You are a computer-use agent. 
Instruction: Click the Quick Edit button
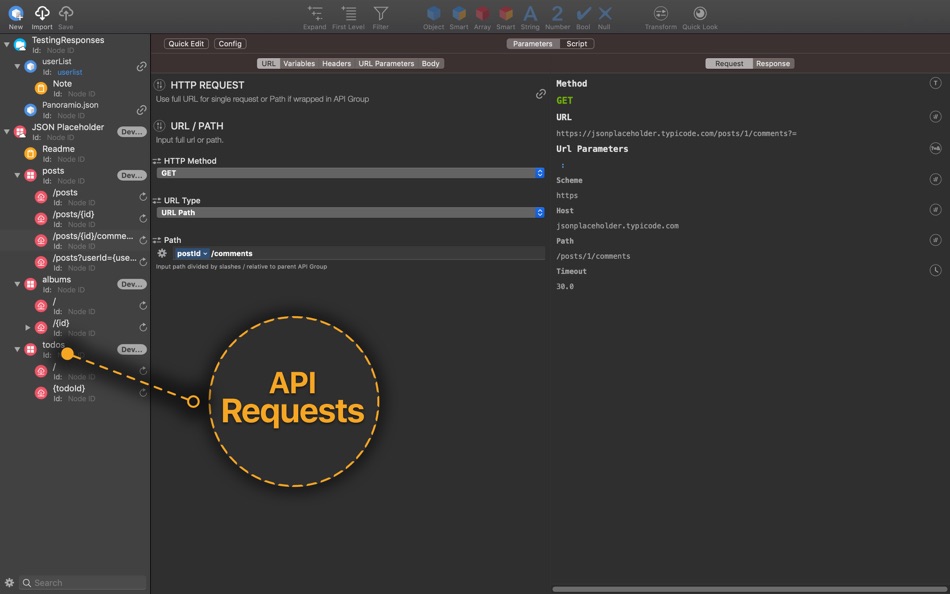[186, 44]
